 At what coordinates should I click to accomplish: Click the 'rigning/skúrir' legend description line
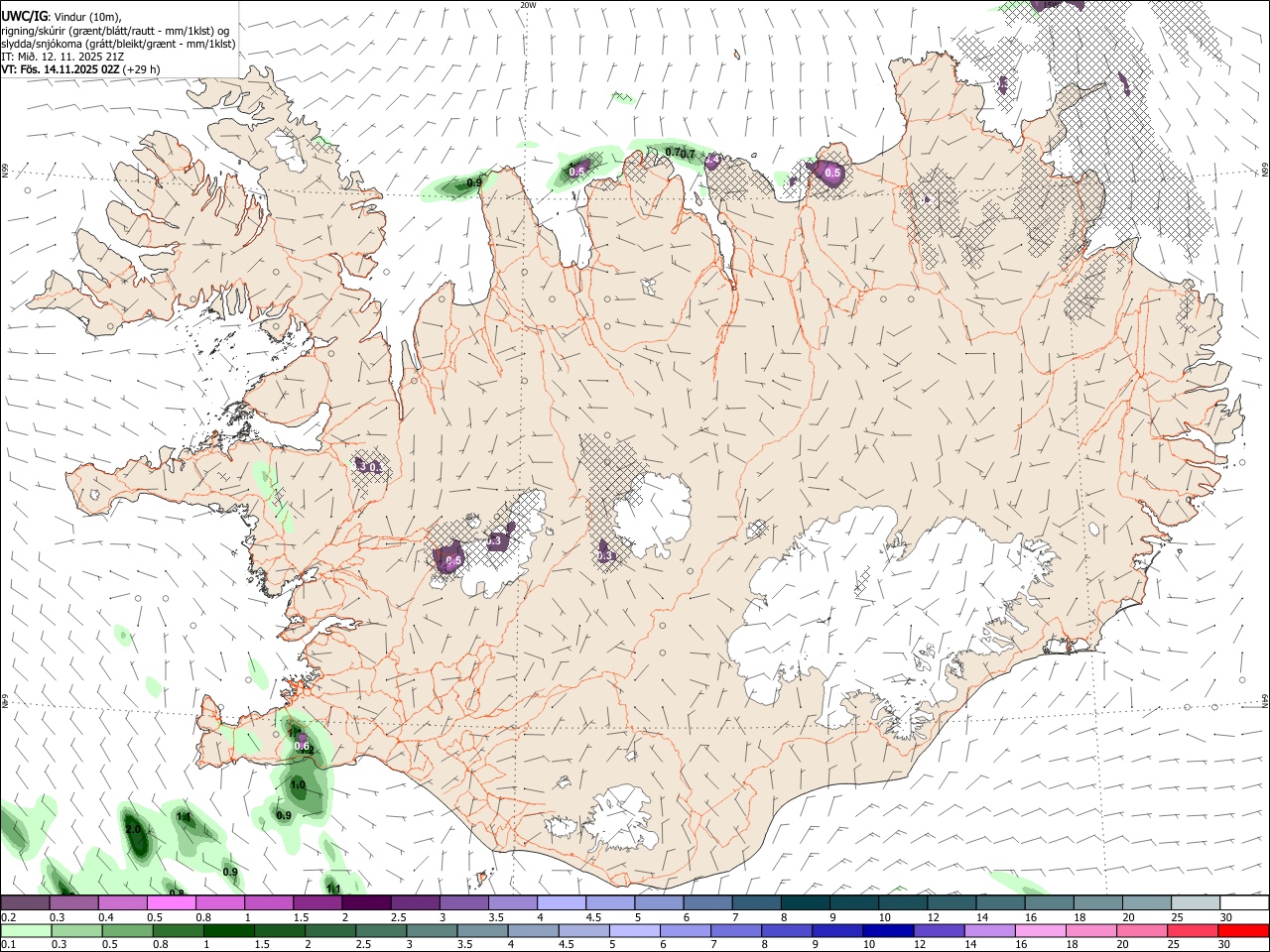coord(115,31)
